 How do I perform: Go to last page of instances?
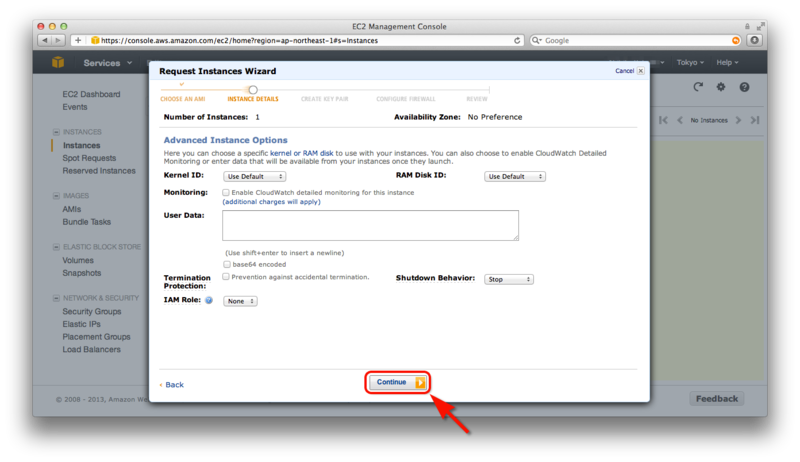755,120
